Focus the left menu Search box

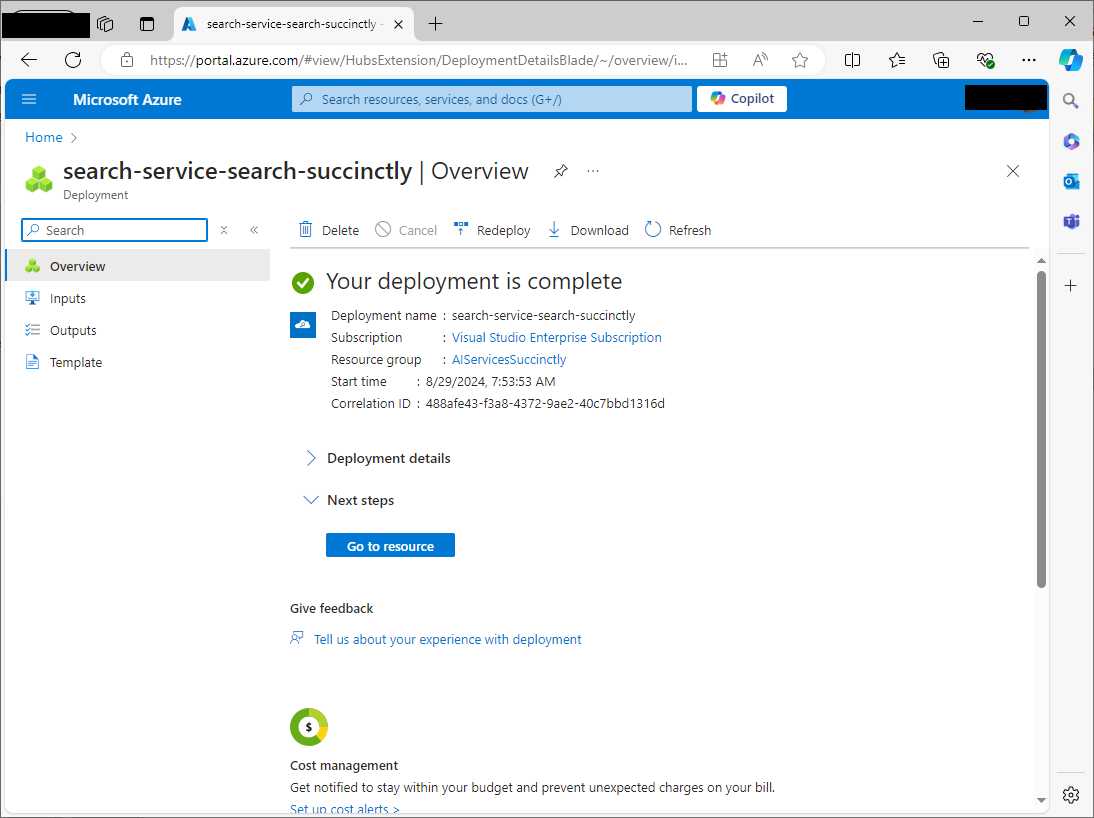pyautogui.click(x=114, y=230)
